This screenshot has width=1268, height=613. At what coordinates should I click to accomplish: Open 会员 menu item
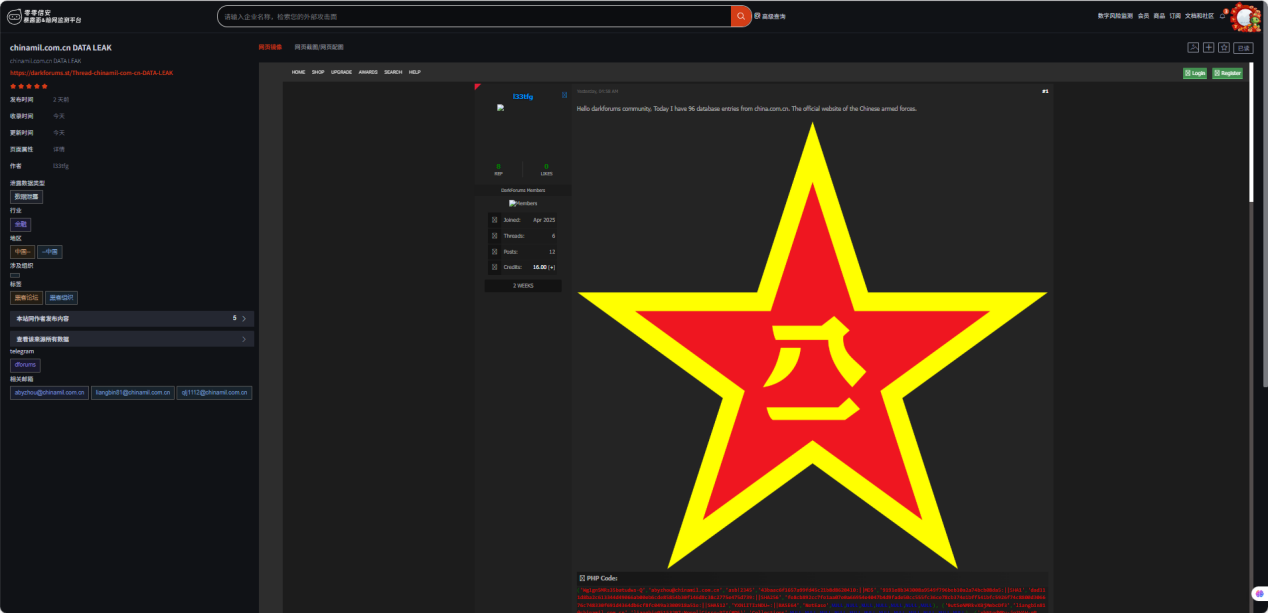[1143, 16]
